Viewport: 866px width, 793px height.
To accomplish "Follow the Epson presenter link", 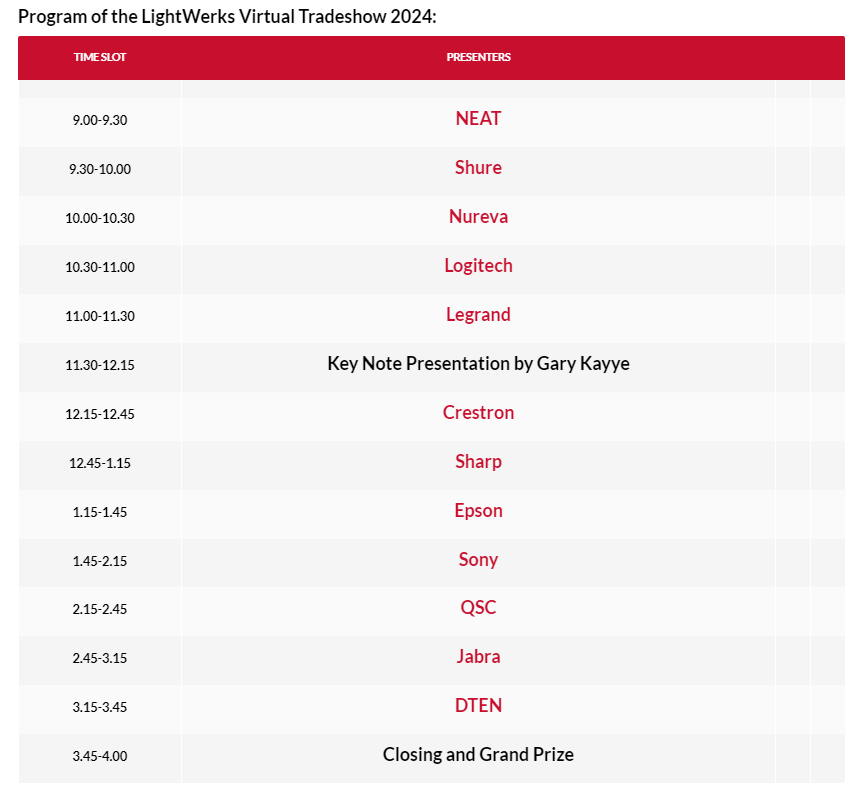I will (478, 510).
